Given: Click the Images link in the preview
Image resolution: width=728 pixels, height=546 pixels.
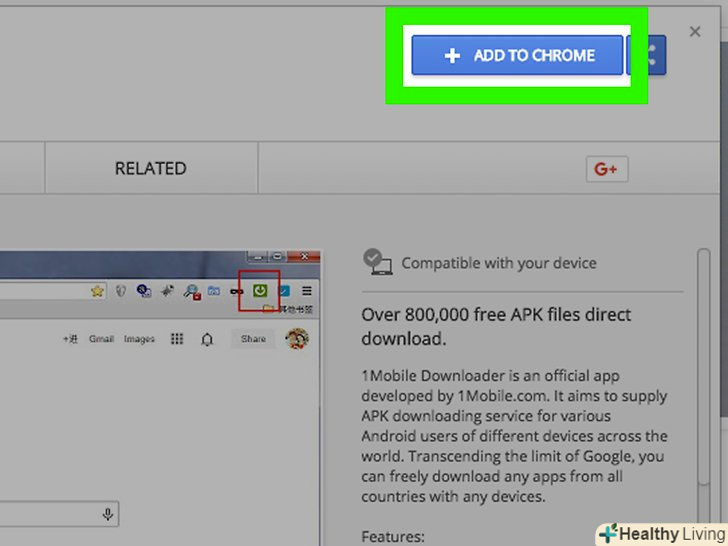Looking at the screenshot, I should pos(139,339).
